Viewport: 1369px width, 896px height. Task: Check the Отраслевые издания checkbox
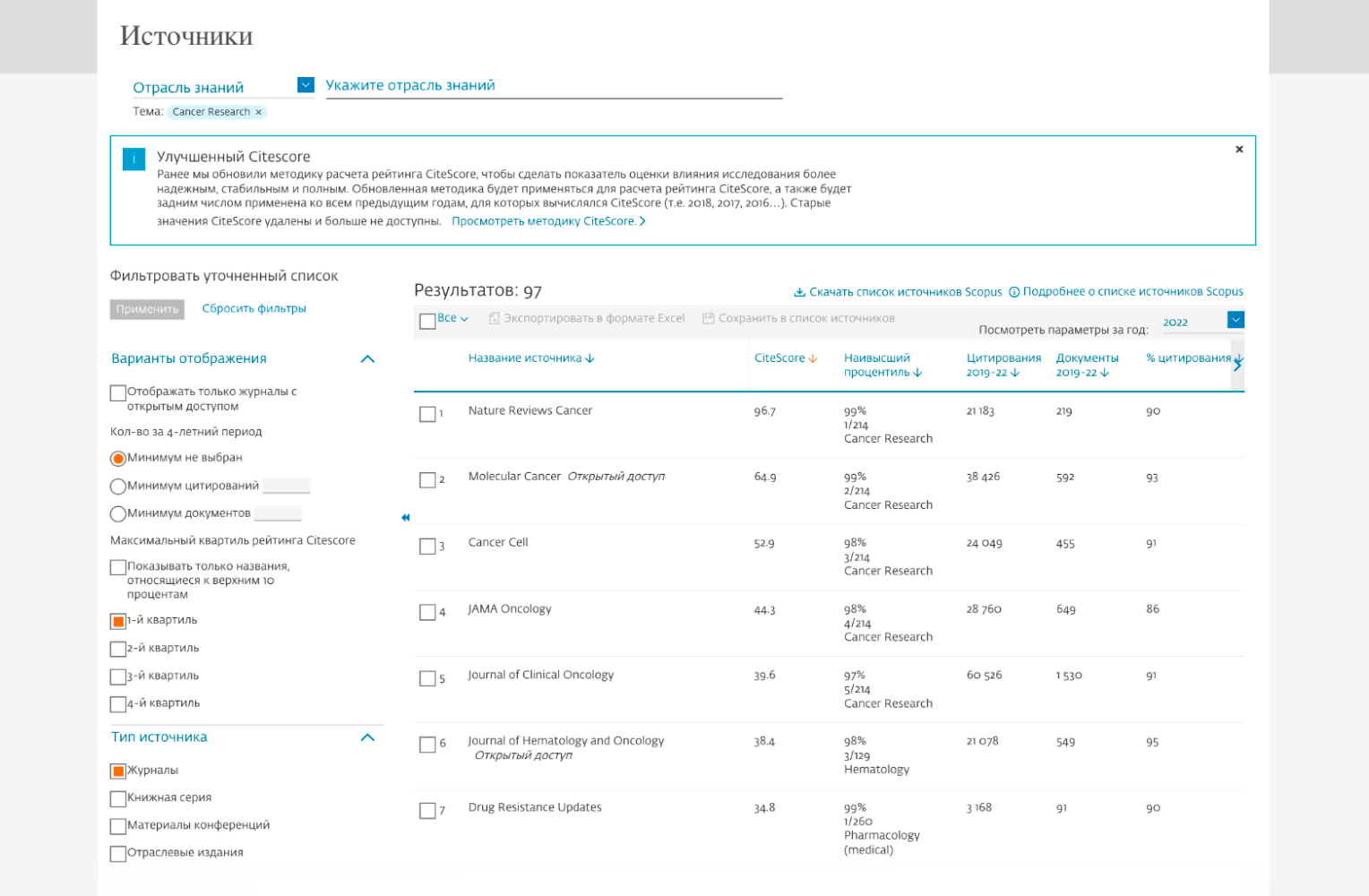[x=117, y=854]
